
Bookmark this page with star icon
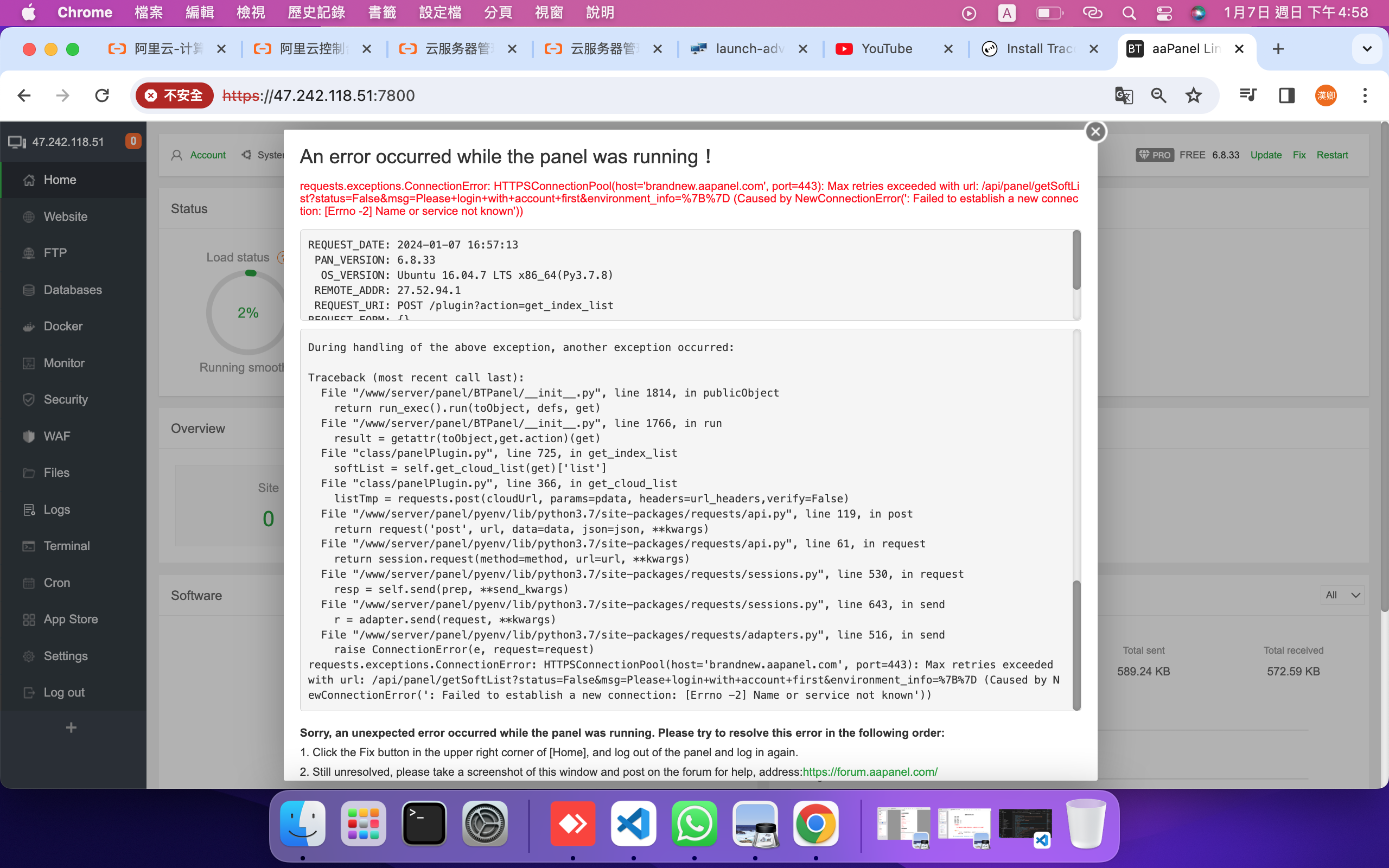click(1193, 95)
